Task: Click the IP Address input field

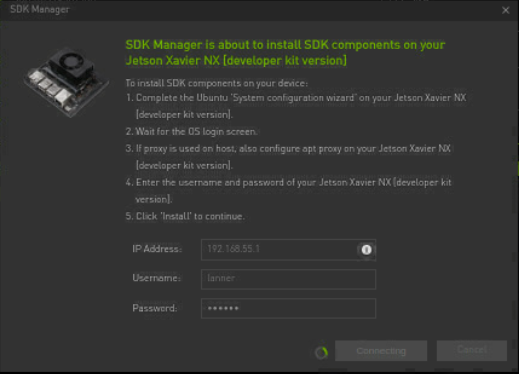Action: pyautogui.click(x=288, y=249)
